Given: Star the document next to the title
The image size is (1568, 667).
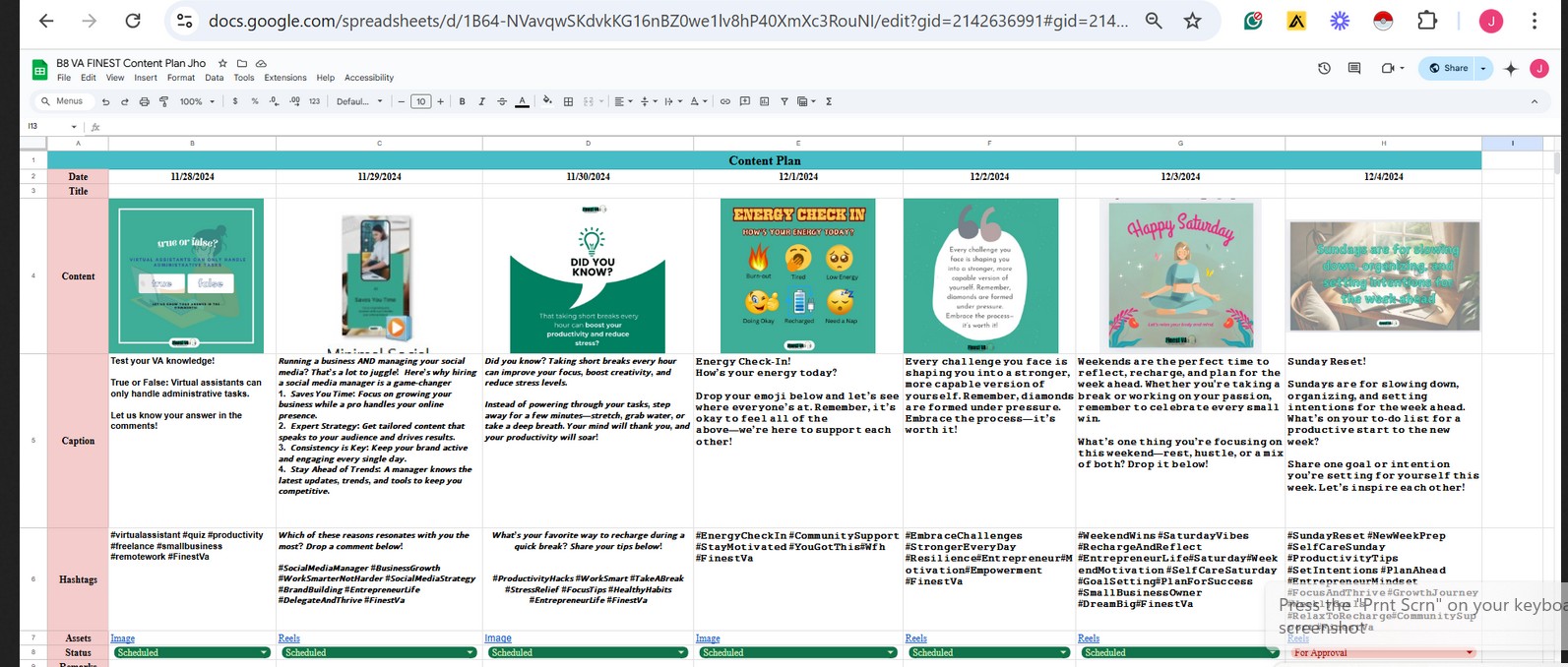Looking at the screenshot, I should 222,63.
